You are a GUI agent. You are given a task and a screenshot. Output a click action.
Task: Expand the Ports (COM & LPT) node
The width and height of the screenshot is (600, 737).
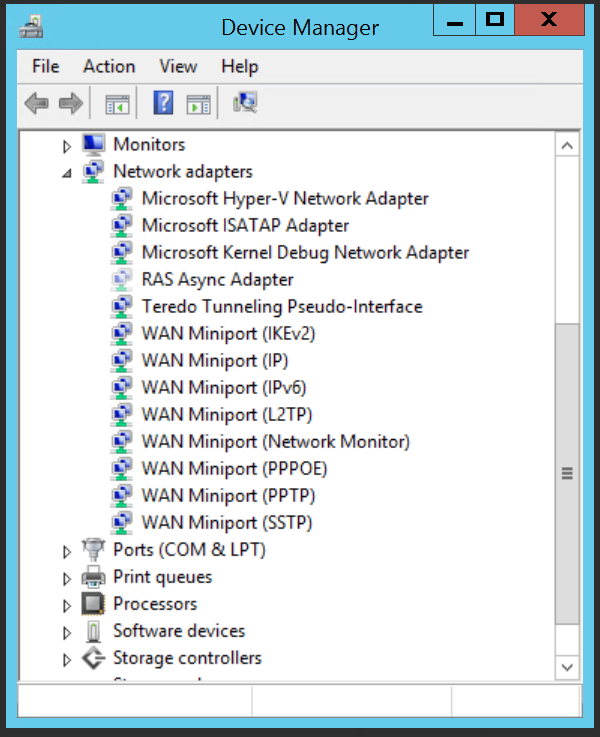[x=67, y=552]
